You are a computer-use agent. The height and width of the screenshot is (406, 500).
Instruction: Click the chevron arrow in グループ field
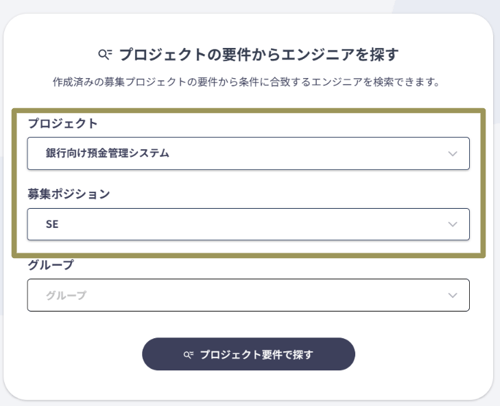pos(452,295)
